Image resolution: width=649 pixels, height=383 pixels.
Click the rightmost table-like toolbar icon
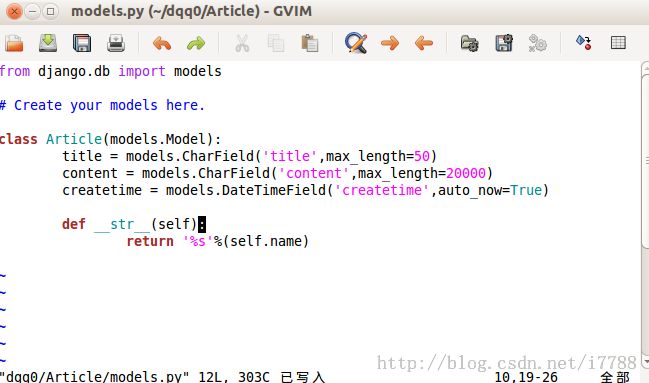point(618,43)
